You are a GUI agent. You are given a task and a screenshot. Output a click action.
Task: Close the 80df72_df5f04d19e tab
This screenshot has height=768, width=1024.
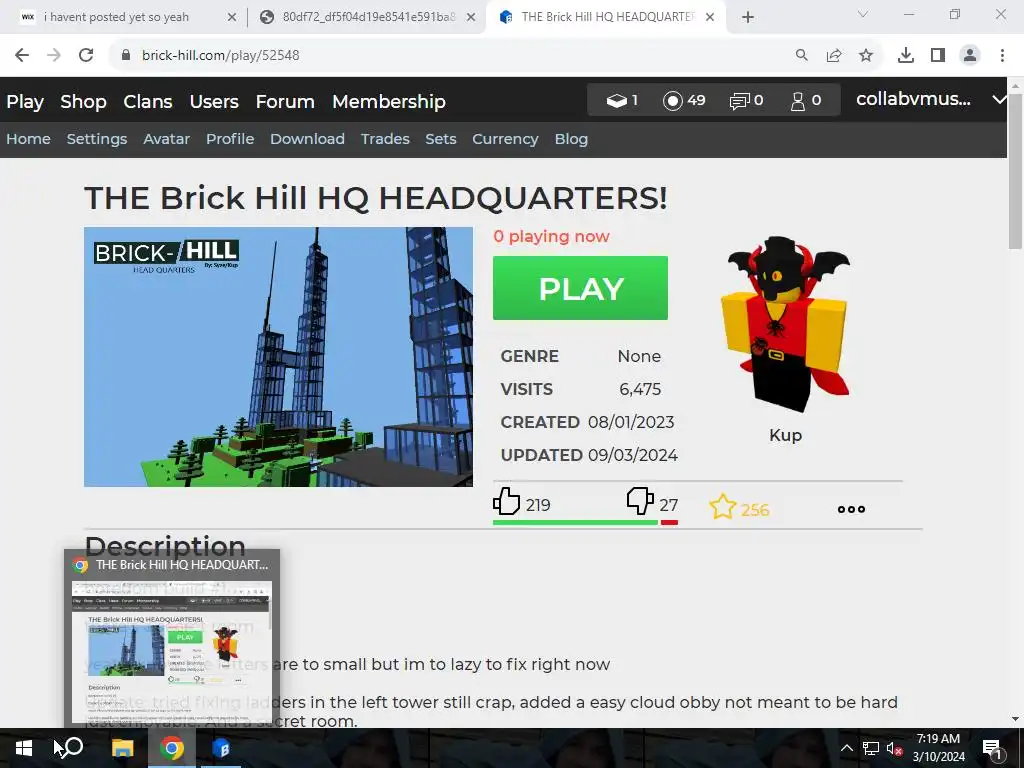coord(471,18)
